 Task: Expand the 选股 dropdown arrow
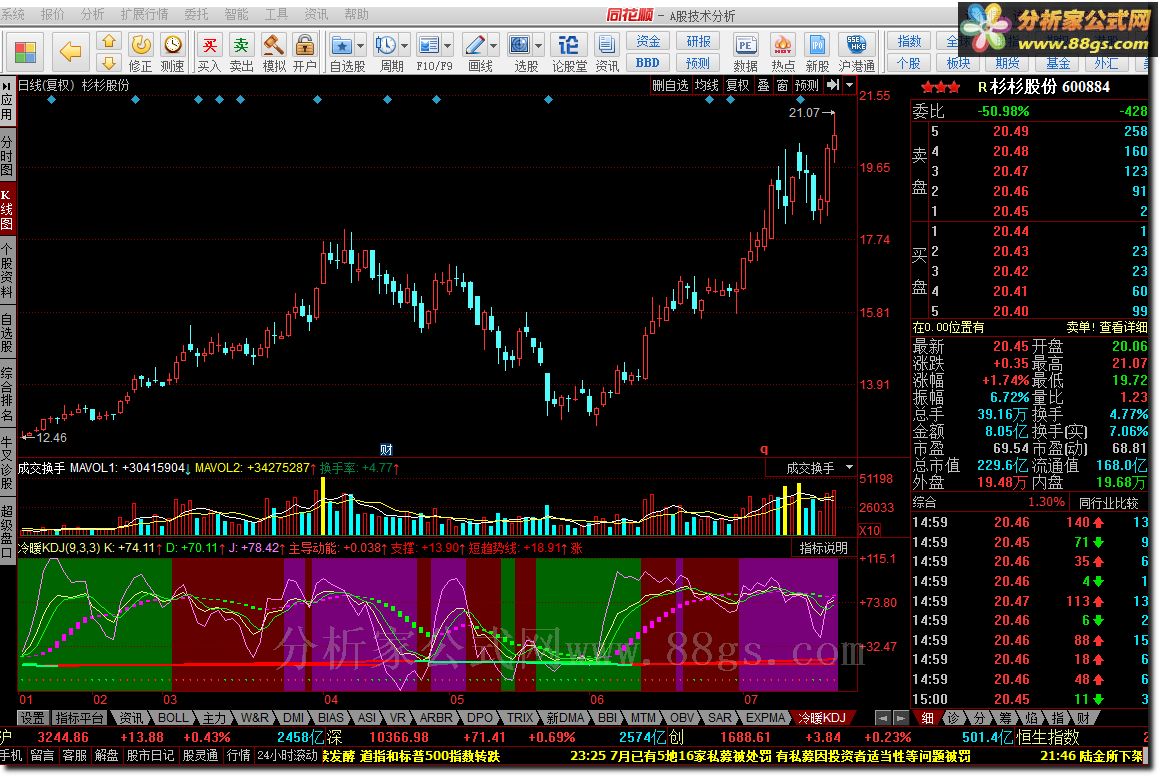539,46
